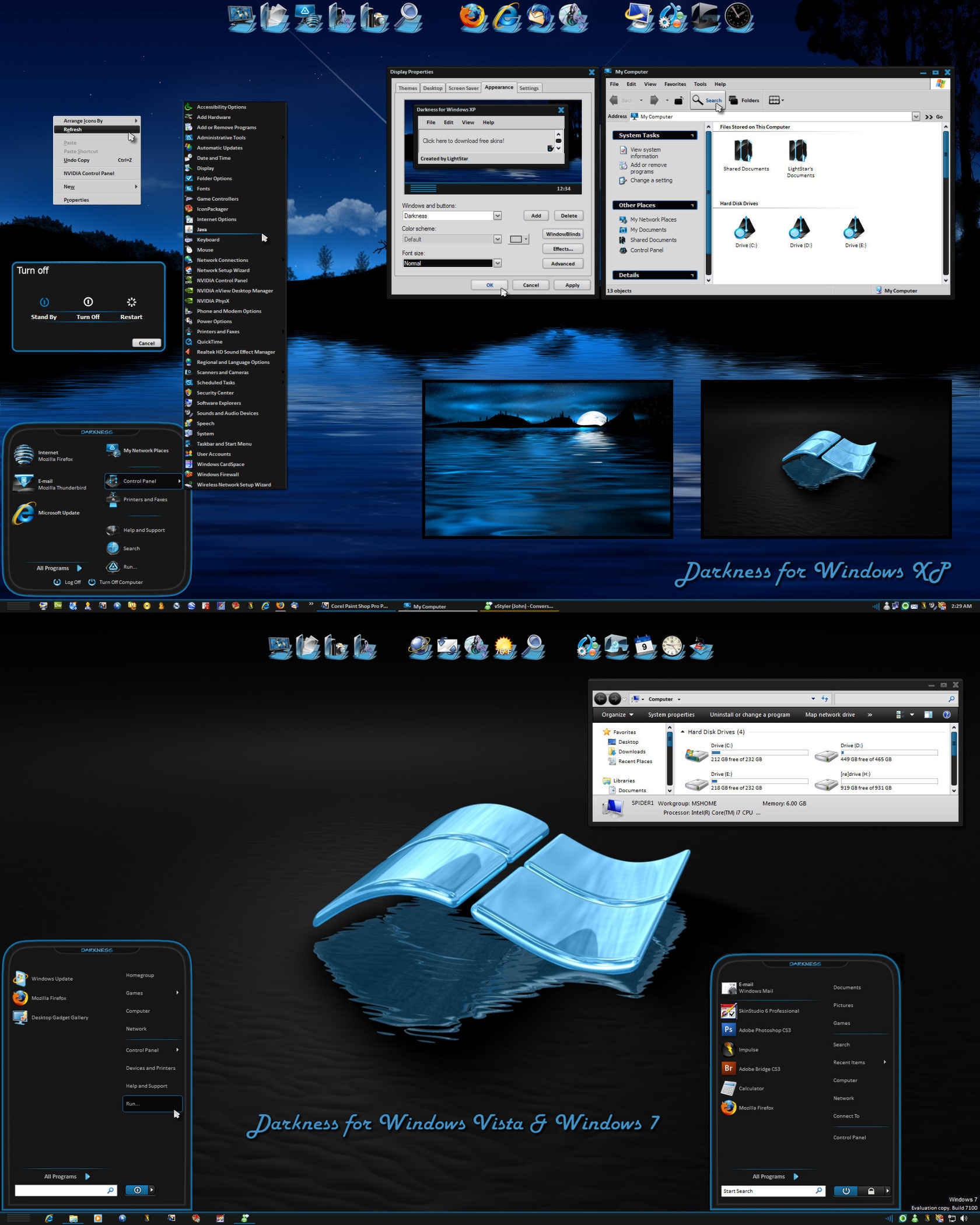This screenshot has width=980, height=1225.
Task: Click the moonlit lake wallpaper thumbnail
Action: point(548,459)
